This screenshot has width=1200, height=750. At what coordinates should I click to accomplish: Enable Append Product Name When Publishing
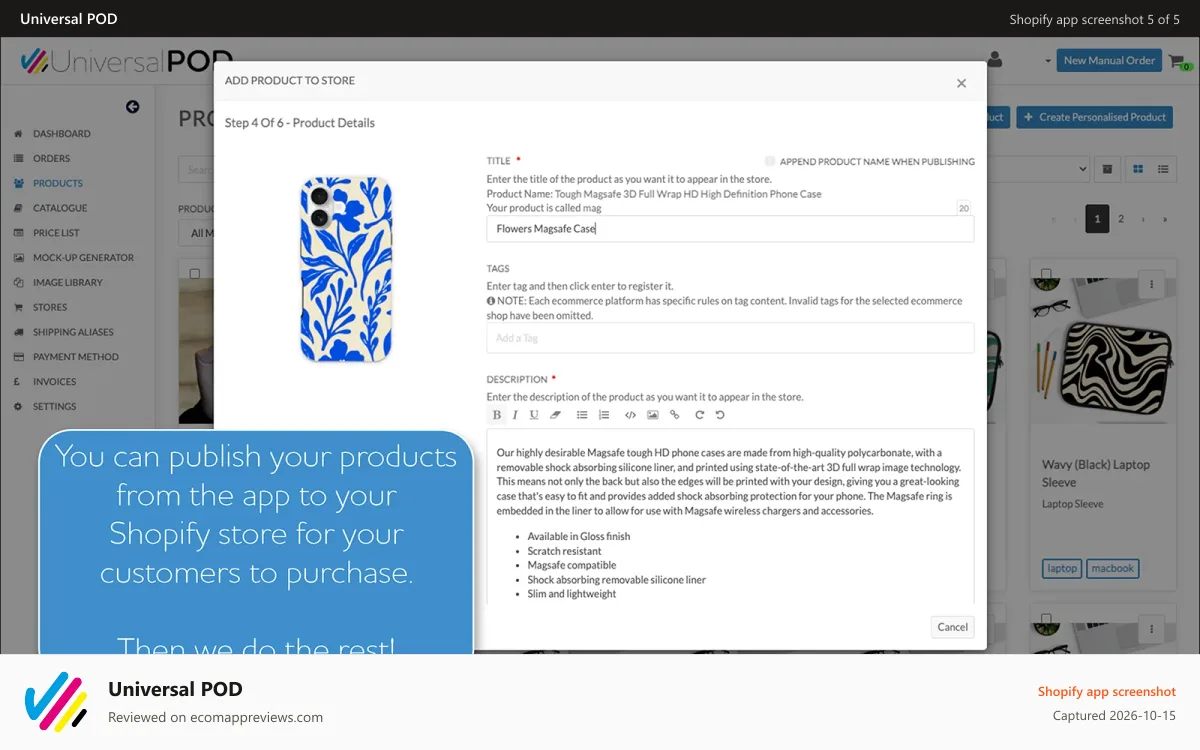coord(770,161)
